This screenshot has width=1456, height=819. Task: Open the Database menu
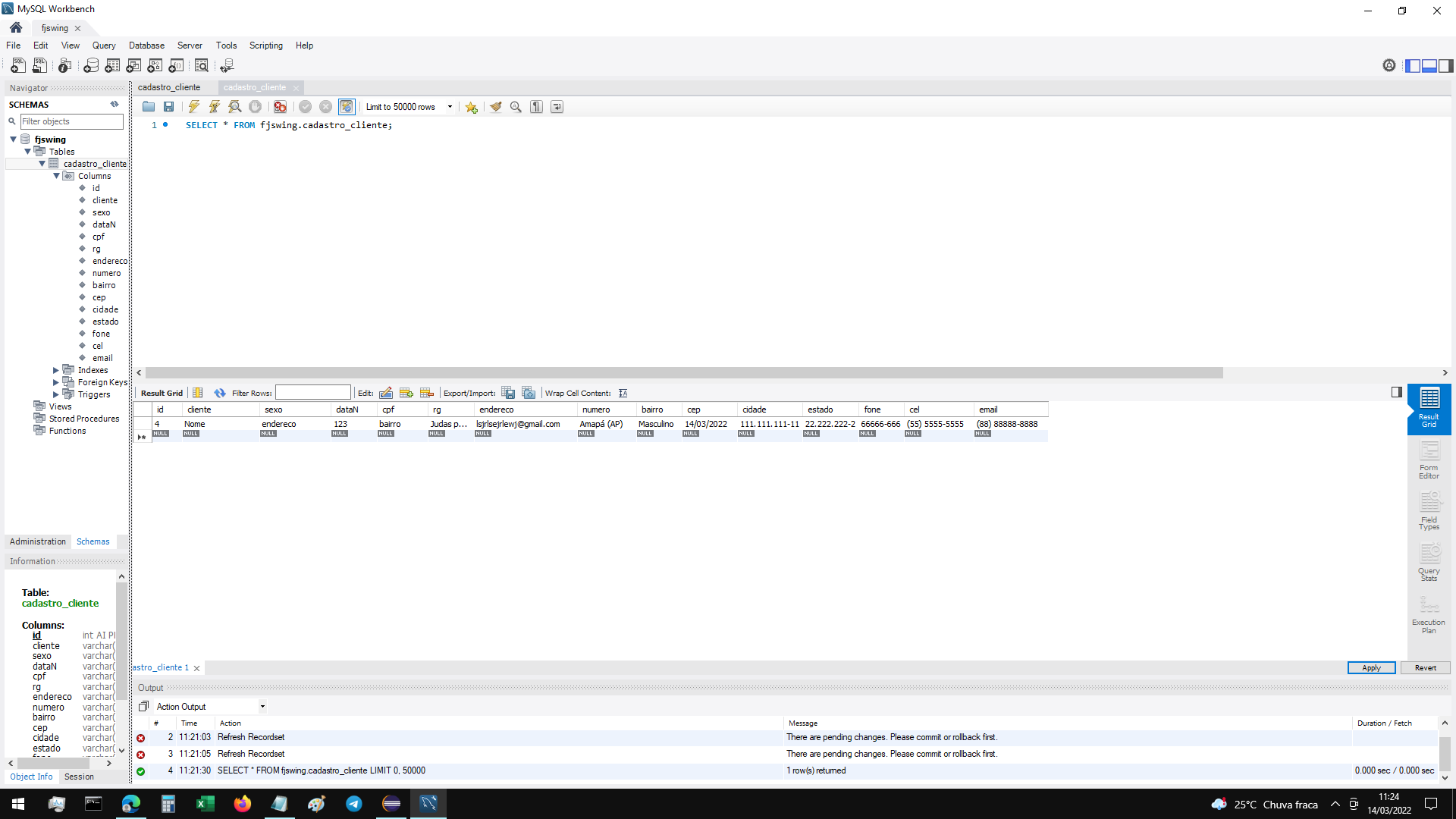click(146, 45)
